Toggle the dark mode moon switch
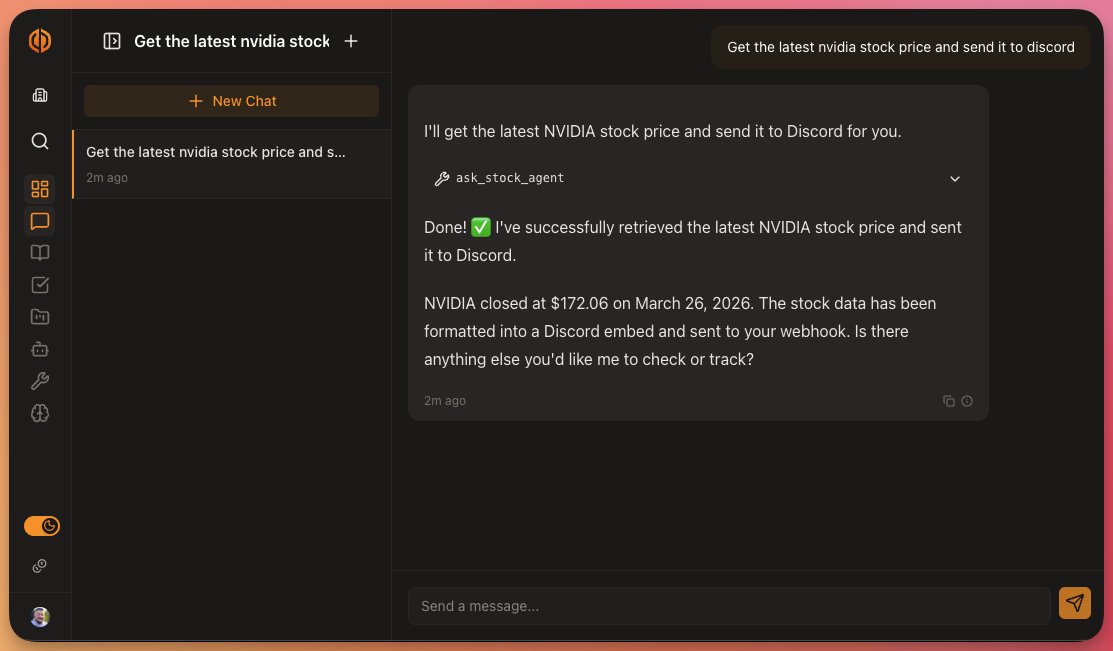The width and height of the screenshot is (1113, 651). [x=42, y=526]
